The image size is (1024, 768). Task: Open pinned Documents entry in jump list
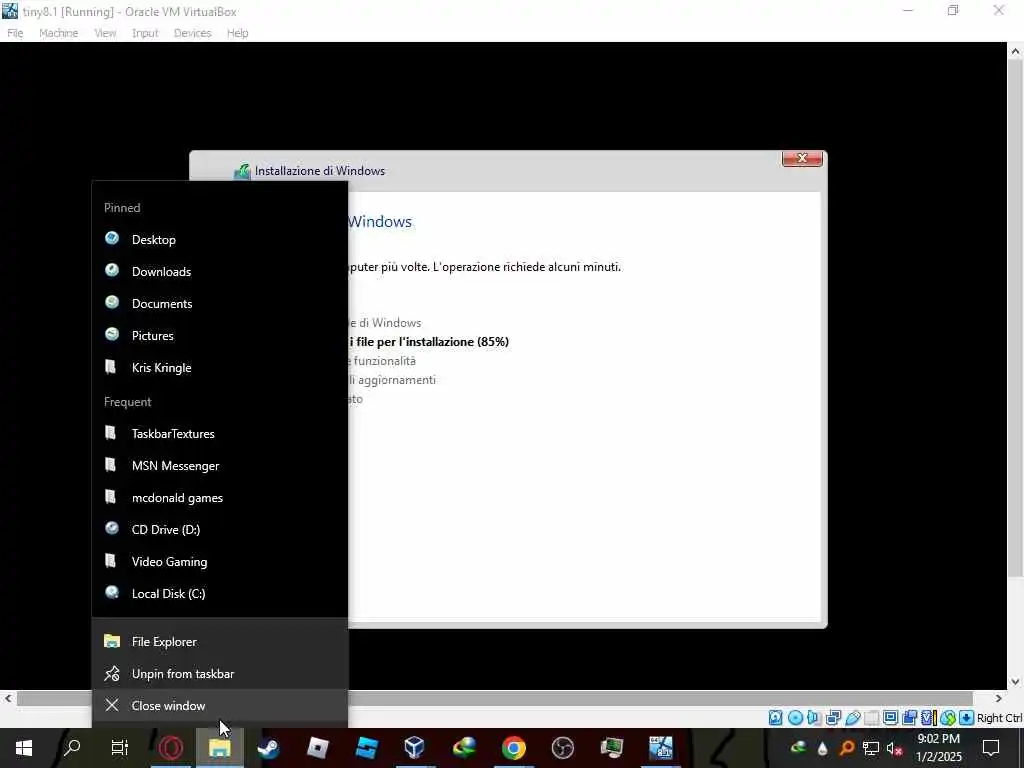pyautogui.click(x=219, y=304)
